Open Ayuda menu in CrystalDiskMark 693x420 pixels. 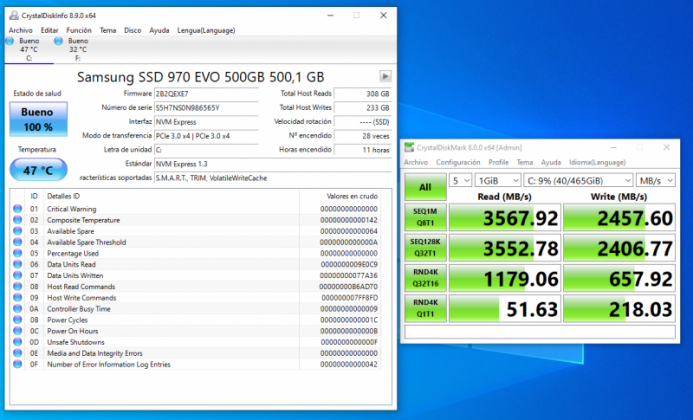click(551, 162)
